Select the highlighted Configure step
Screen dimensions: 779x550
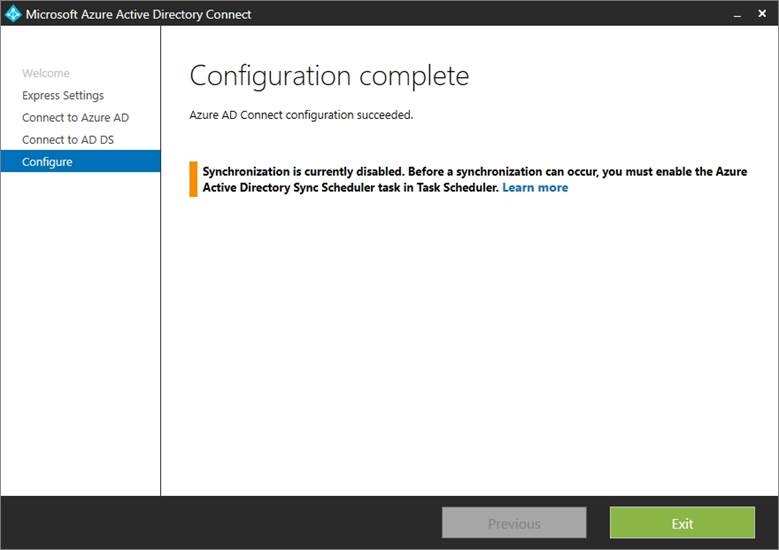pyautogui.click(x=80, y=161)
